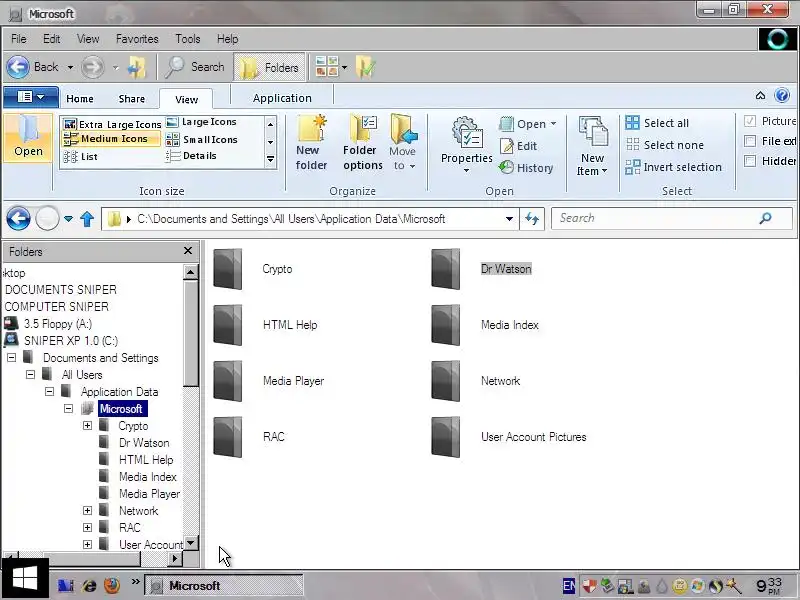This screenshot has width=800, height=600.
Task: Open the blue application menu button
Action: pyautogui.click(x=31, y=96)
